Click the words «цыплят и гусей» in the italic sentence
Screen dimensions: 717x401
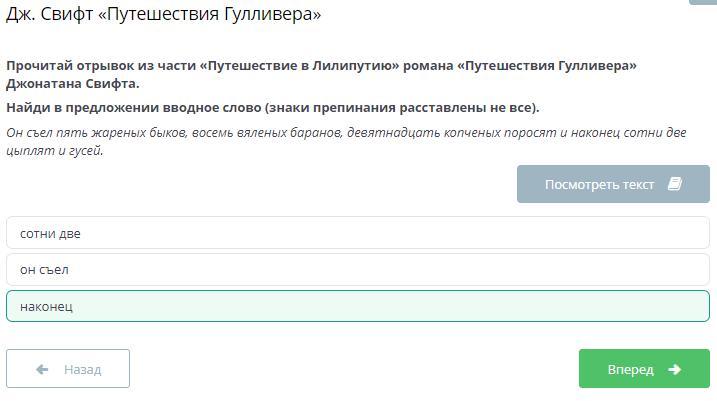pos(54,151)
